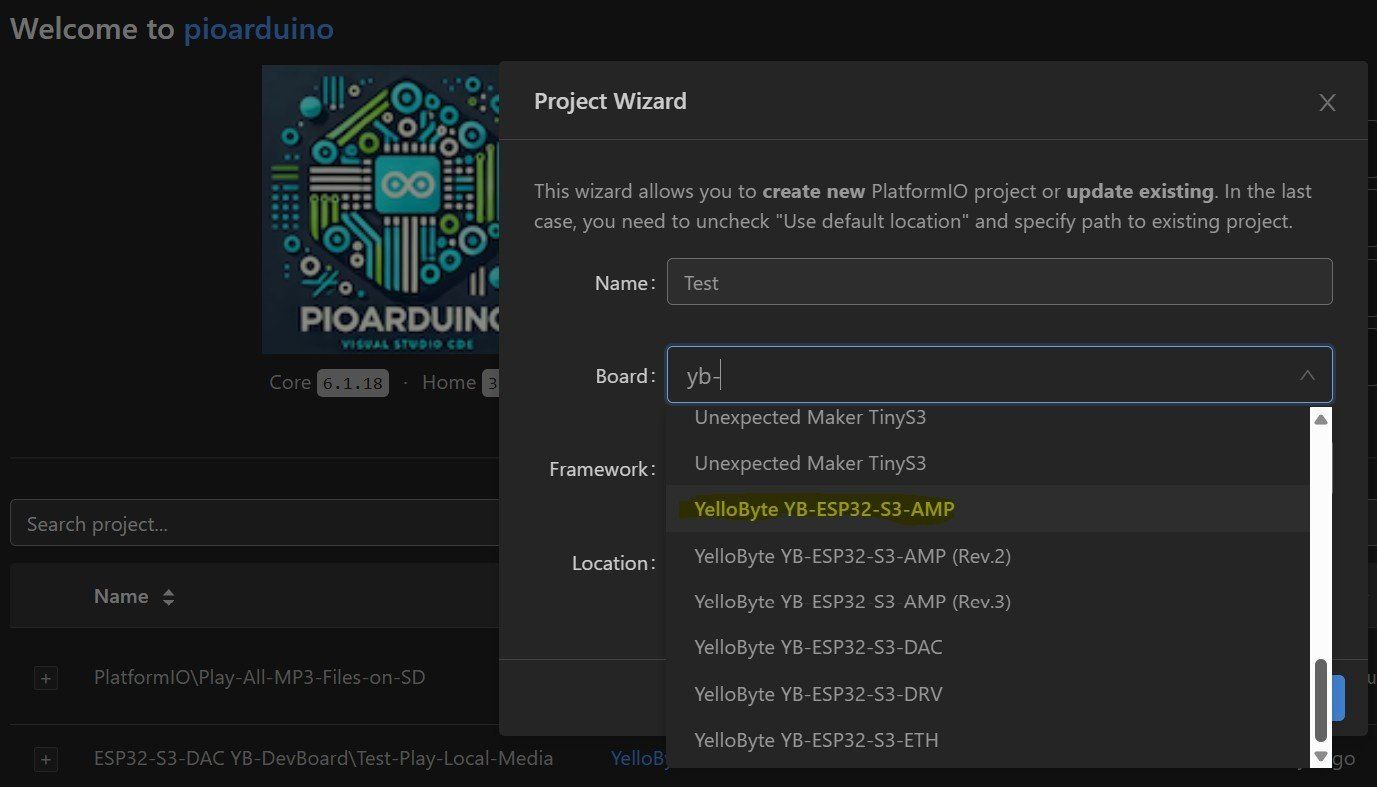The height and width of the screenshot is (787, 1377).
Task: Click the board list scrollbar up arrow
Action: coord(1321,419)
